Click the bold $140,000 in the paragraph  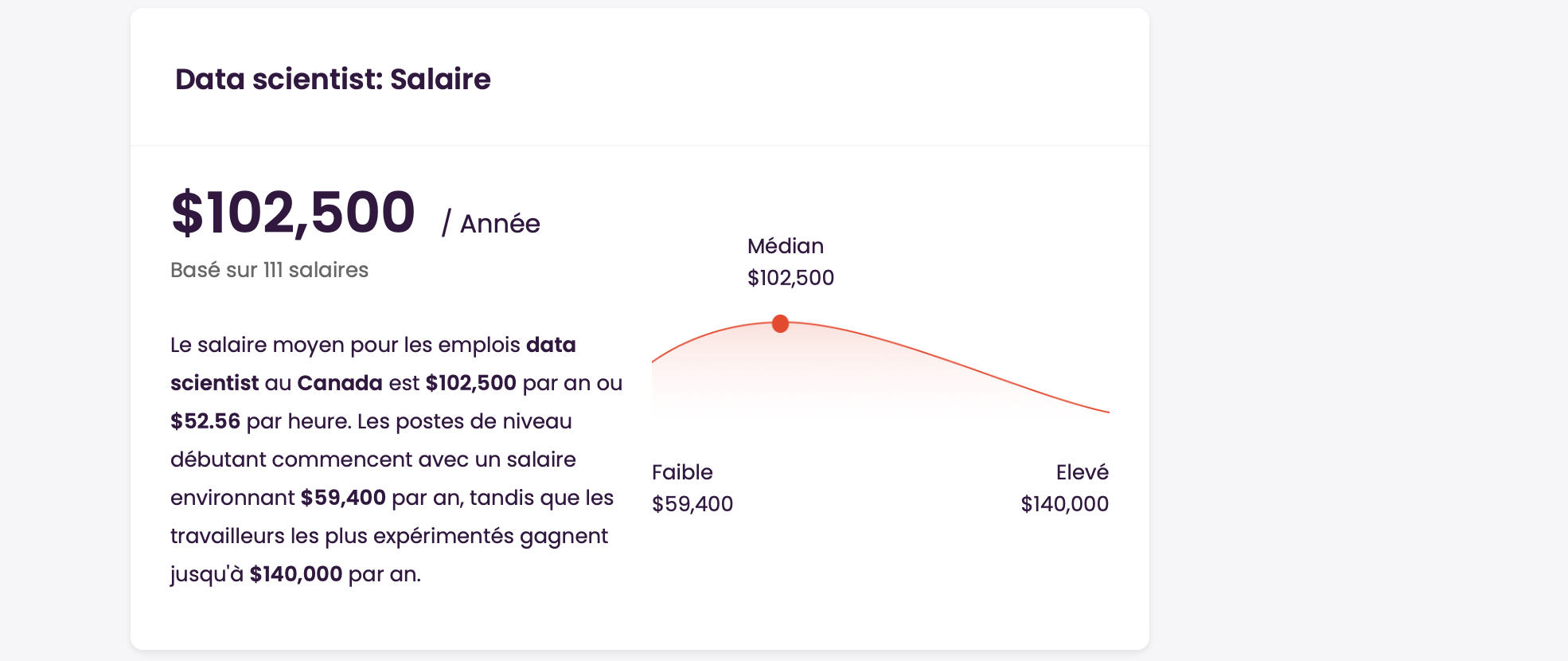pos(296,574)
